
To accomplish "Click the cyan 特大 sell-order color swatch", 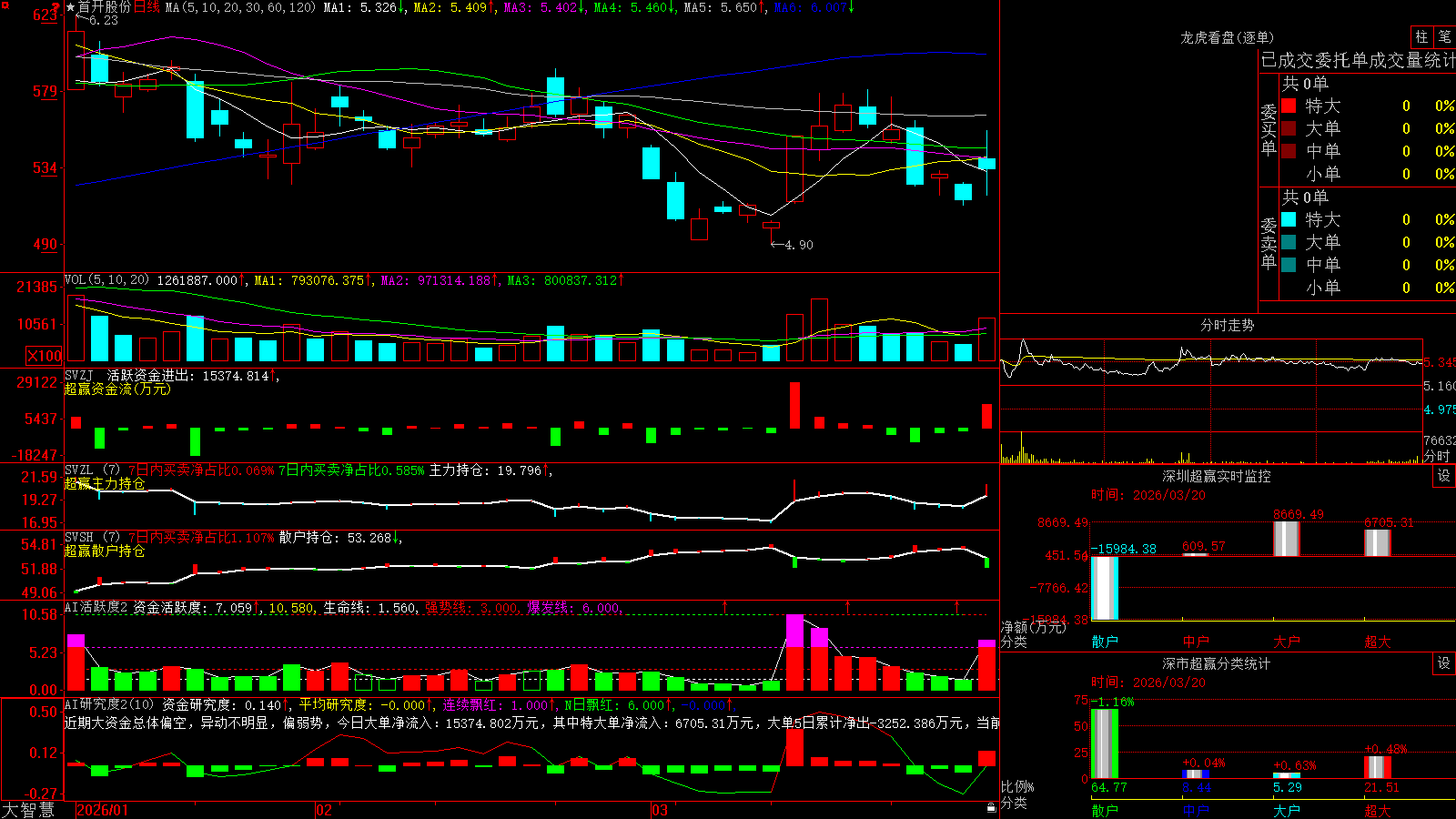I will point(1289,219).
